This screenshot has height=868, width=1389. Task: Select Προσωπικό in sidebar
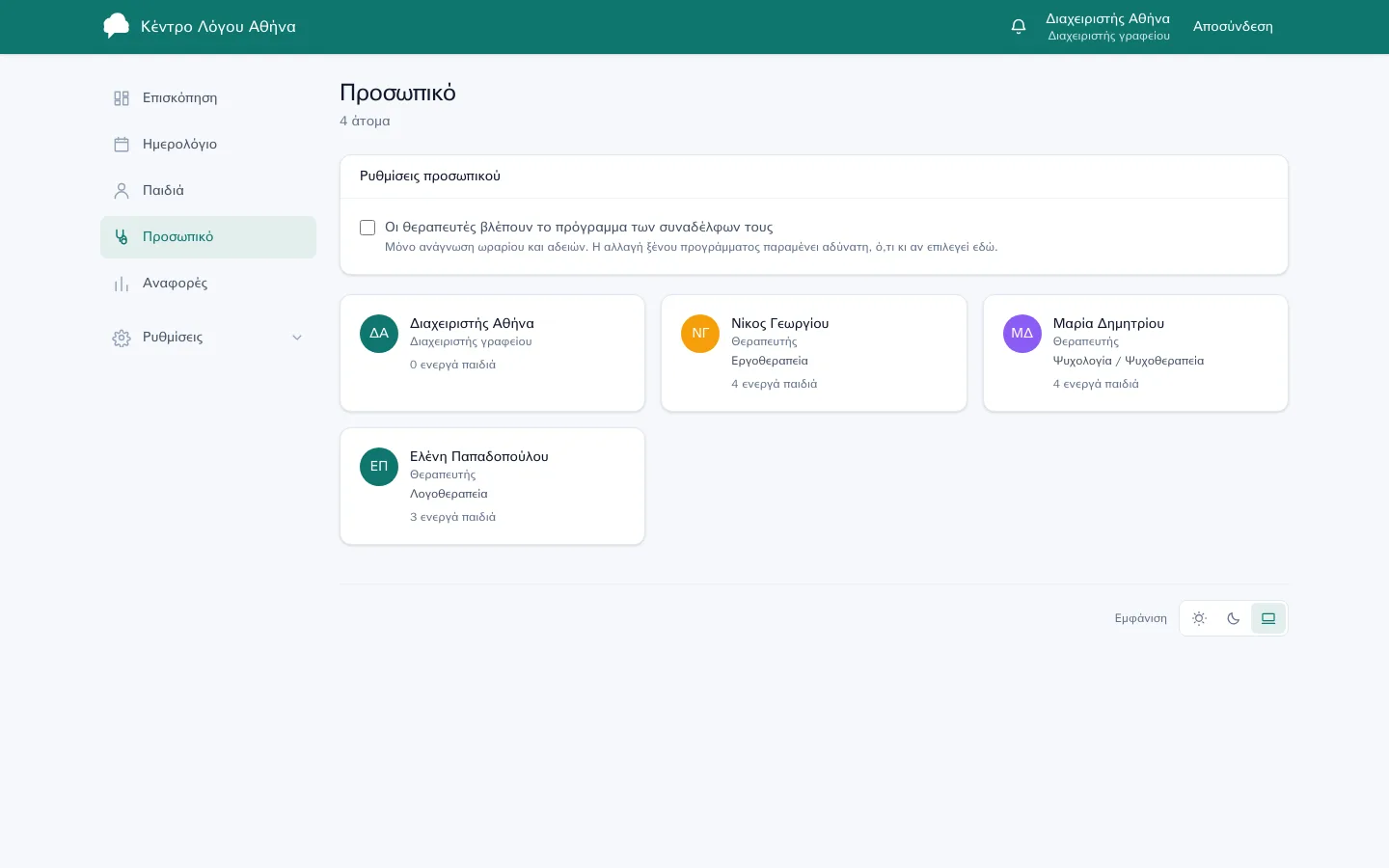click(208, 237)
